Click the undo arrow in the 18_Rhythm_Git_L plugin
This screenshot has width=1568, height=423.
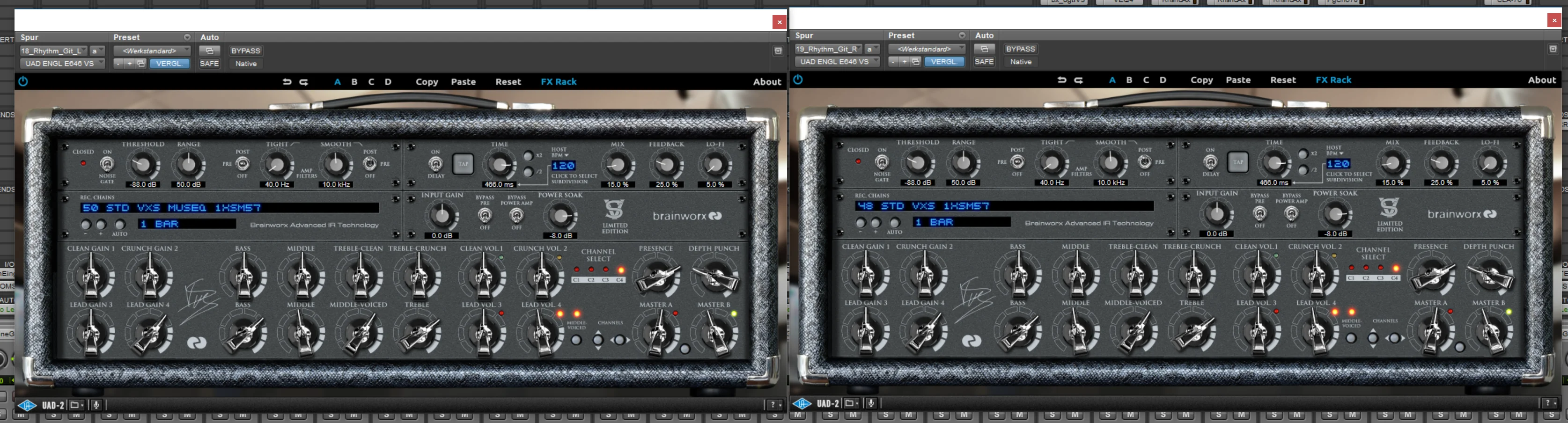(x=287, y=81)
